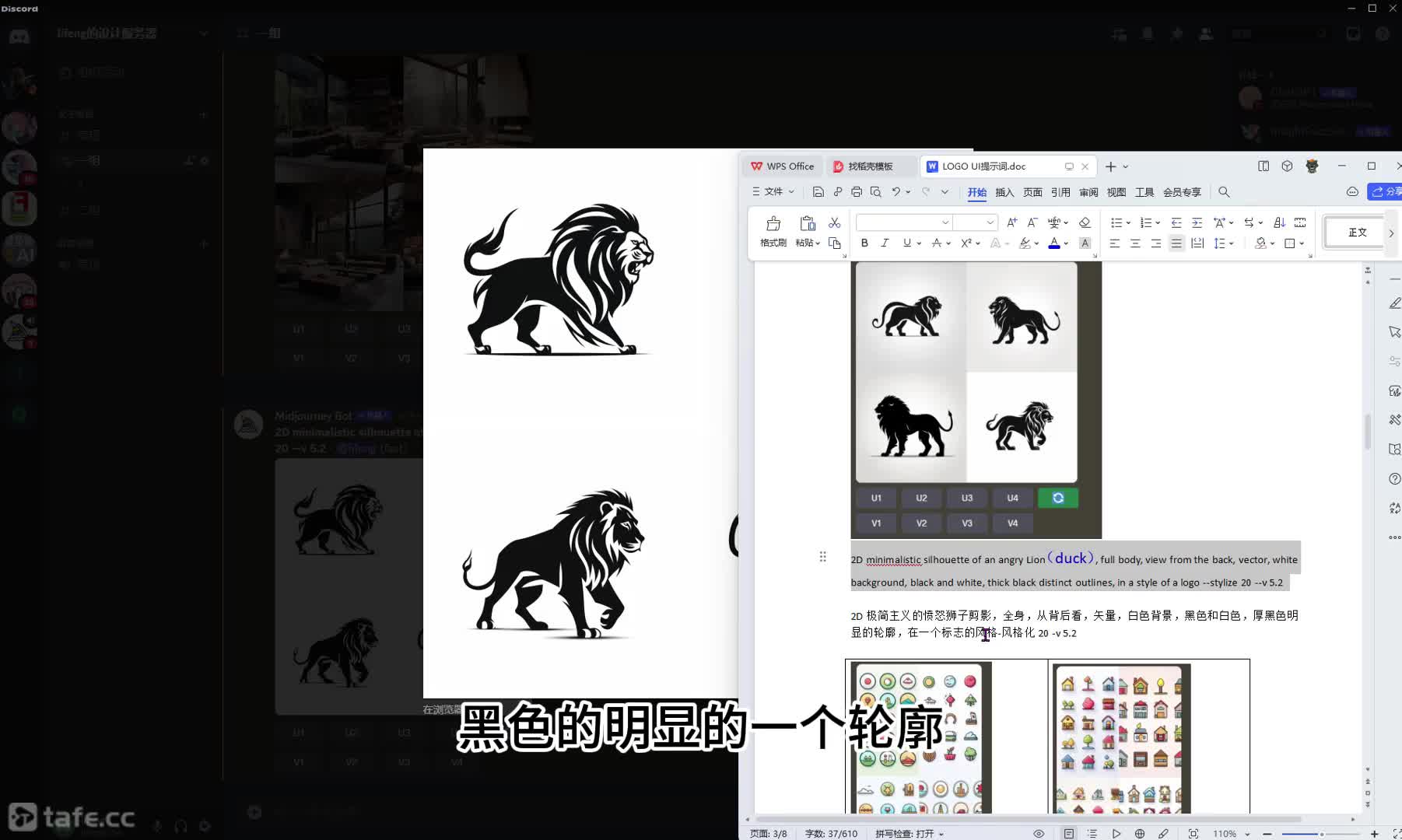1402x840 pixels.
Task: Toggle Italic formatting
Action: 885,243
